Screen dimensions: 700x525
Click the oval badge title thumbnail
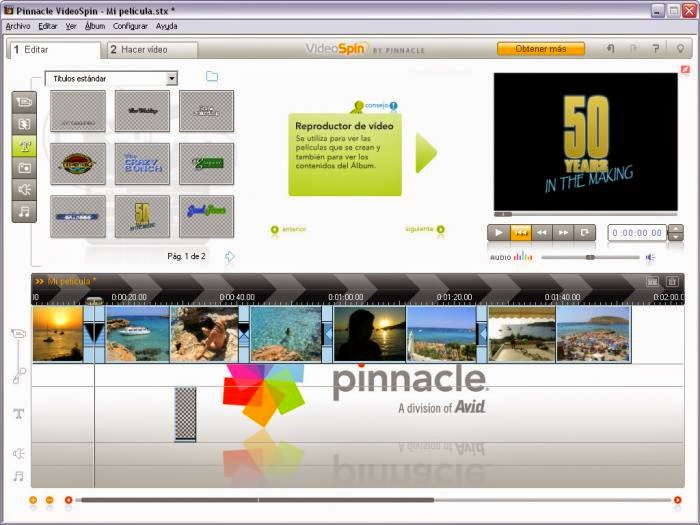[x=78, y=164]
